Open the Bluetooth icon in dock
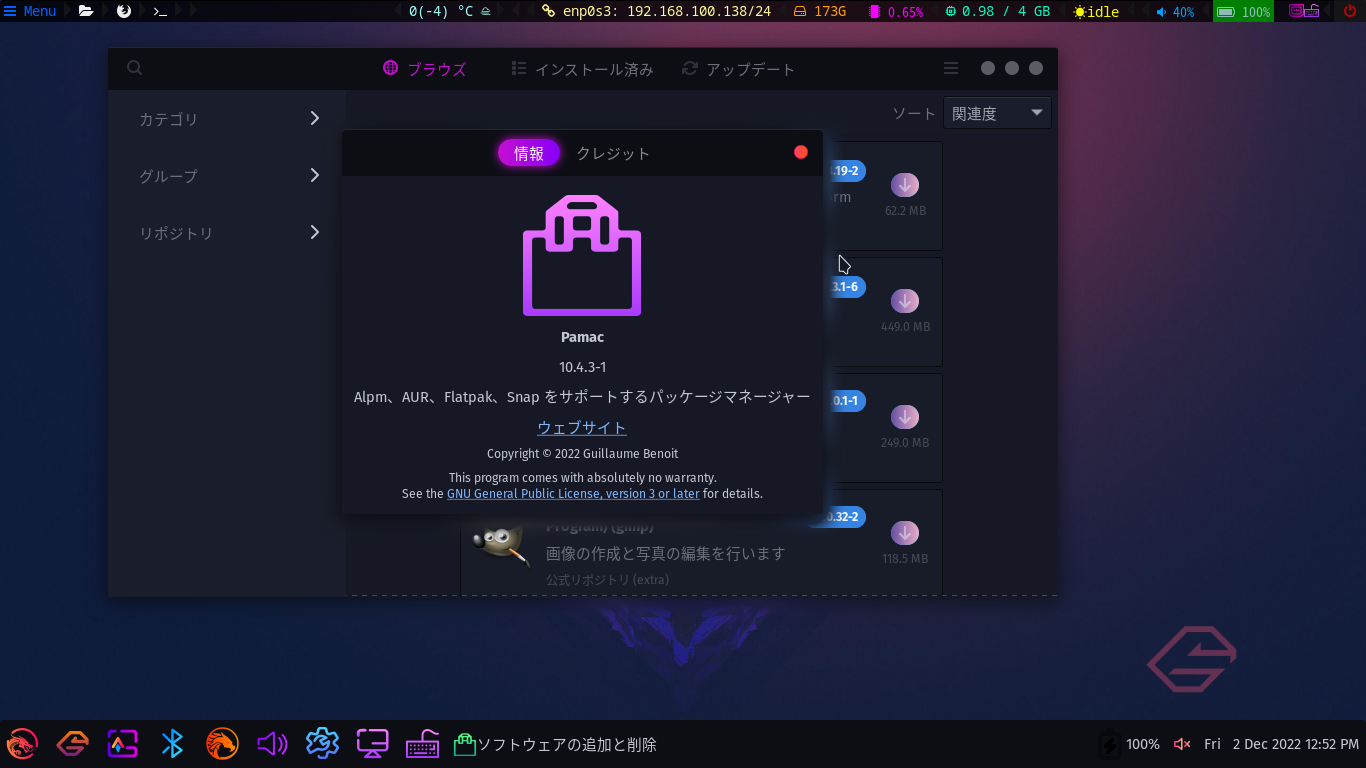 [x=173, y=744]
